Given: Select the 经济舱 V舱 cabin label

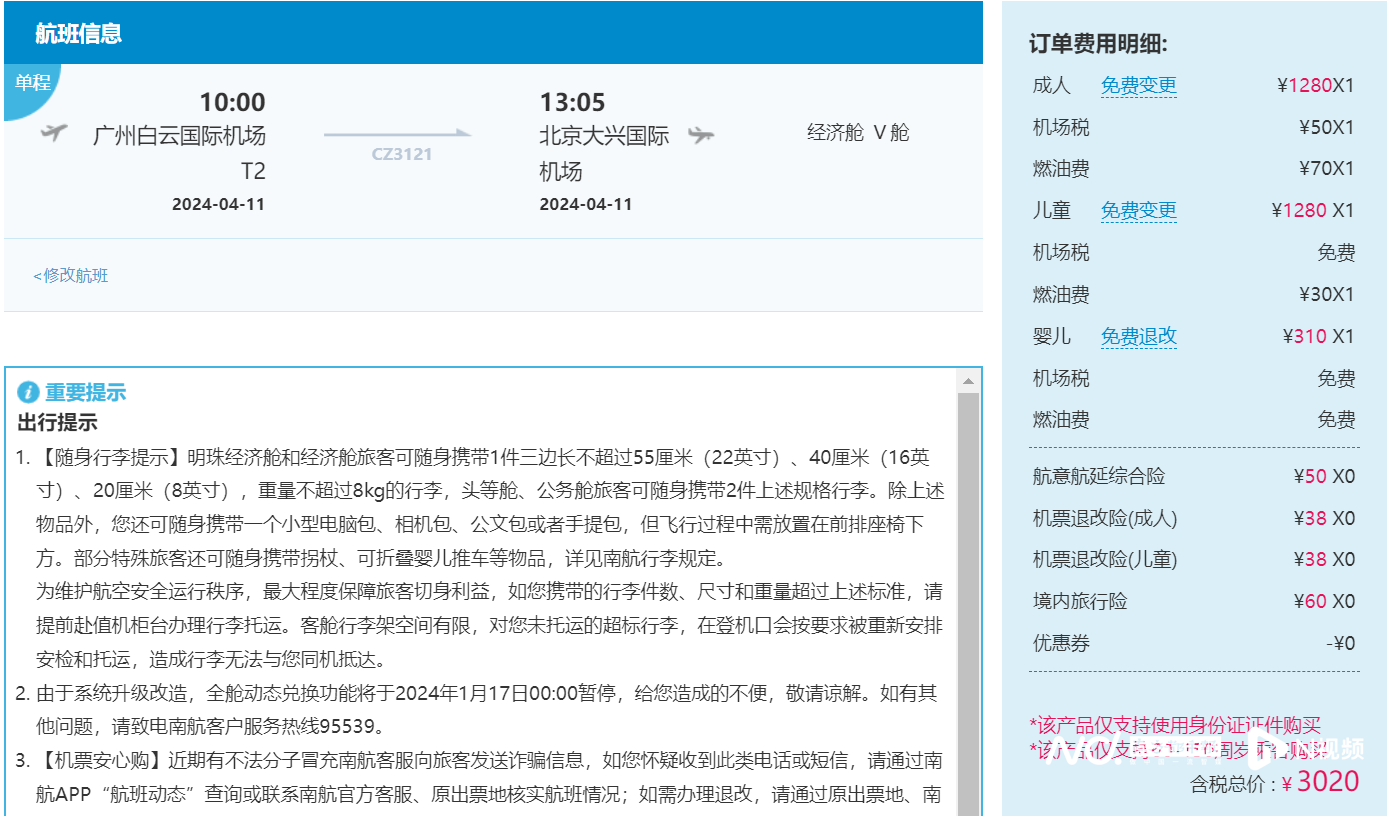Looking at the screenshot, I should click(858, 133).
